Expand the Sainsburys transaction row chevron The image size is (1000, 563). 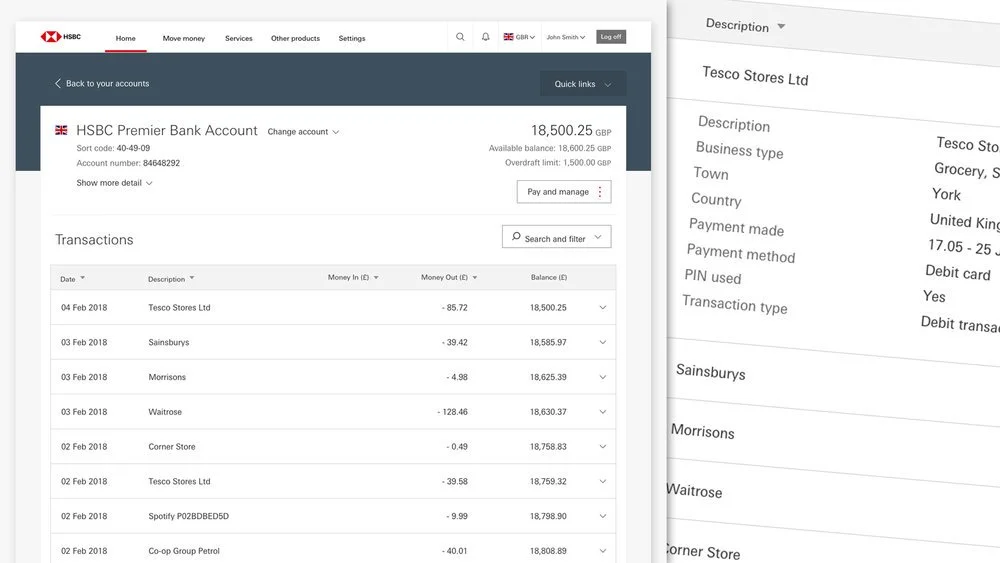point(603,342)
